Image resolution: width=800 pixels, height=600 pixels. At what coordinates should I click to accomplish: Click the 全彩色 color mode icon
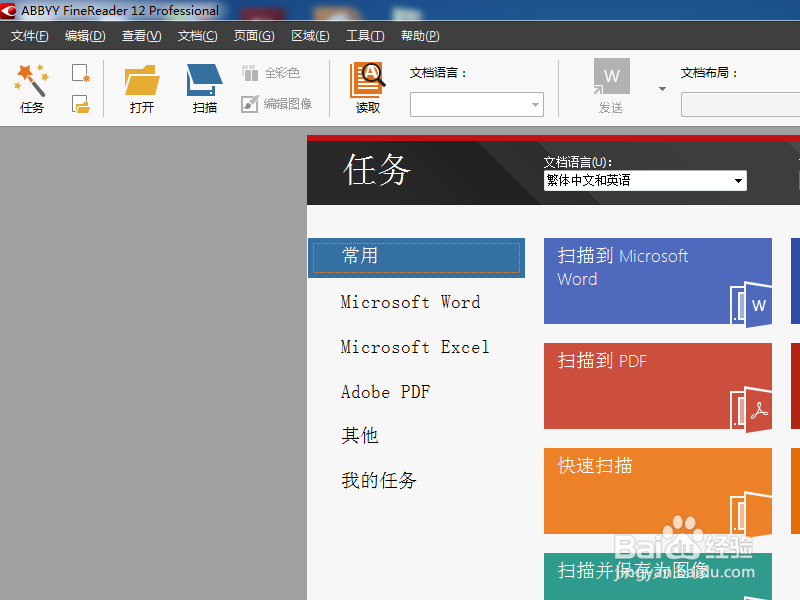(250, 73)
